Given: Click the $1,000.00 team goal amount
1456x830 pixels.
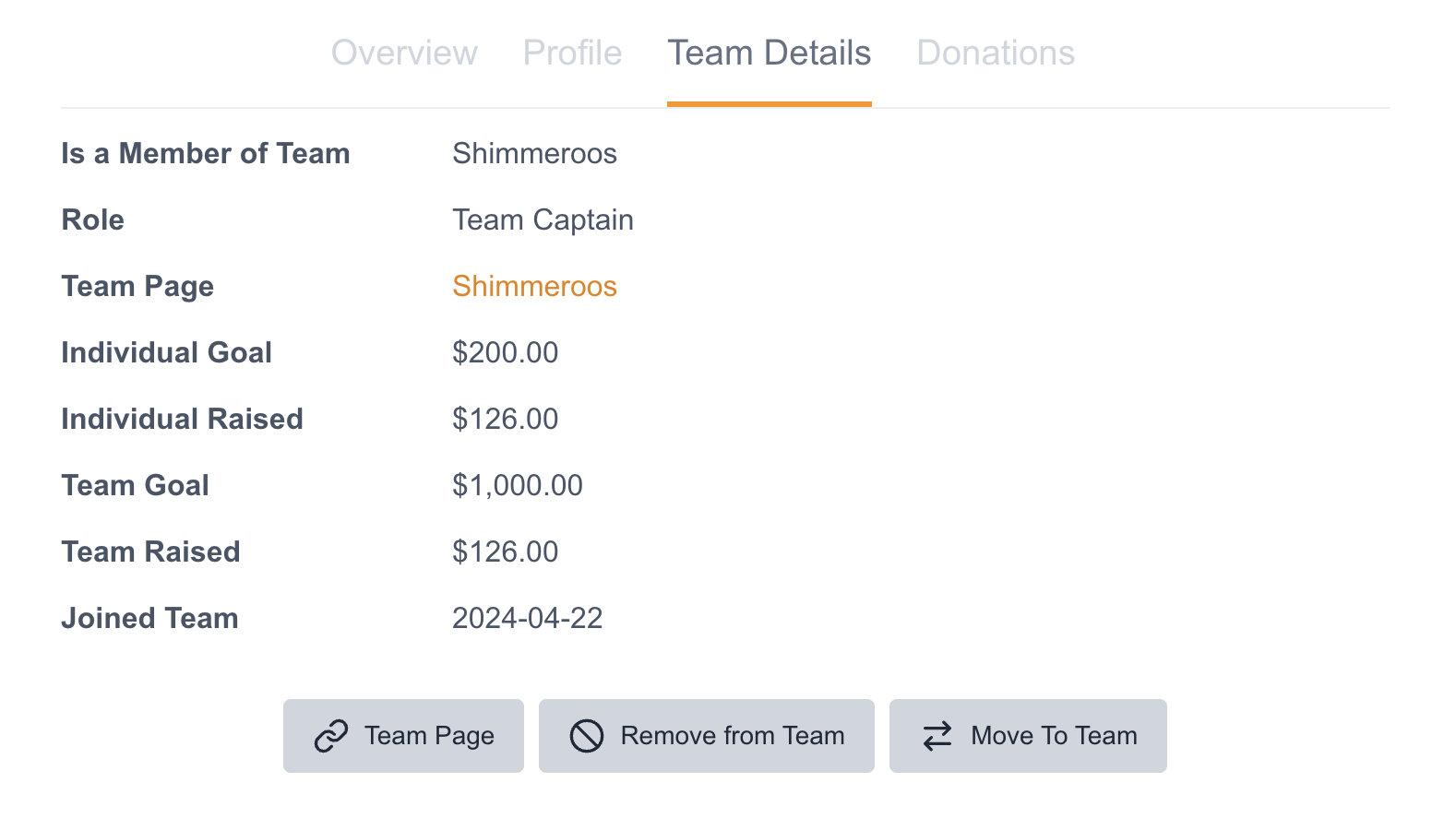Looking at the screenshot, I should click(x=517, y=486).
